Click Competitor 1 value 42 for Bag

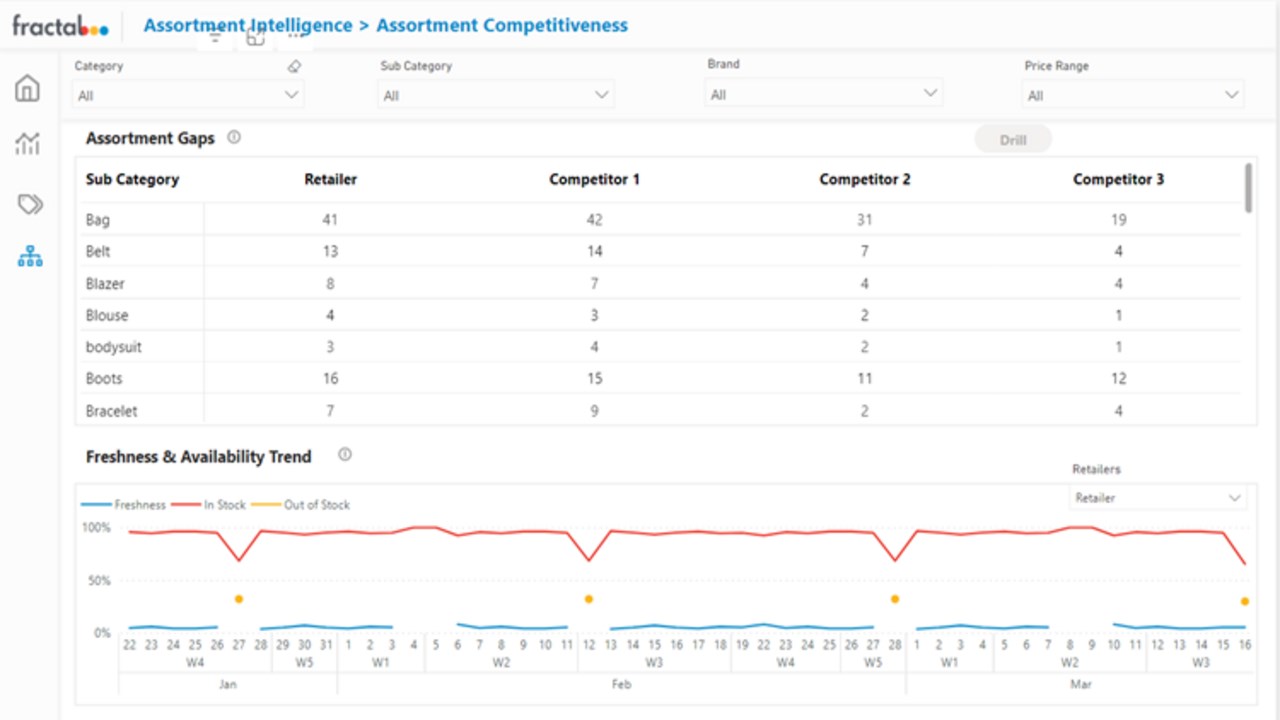594,220
